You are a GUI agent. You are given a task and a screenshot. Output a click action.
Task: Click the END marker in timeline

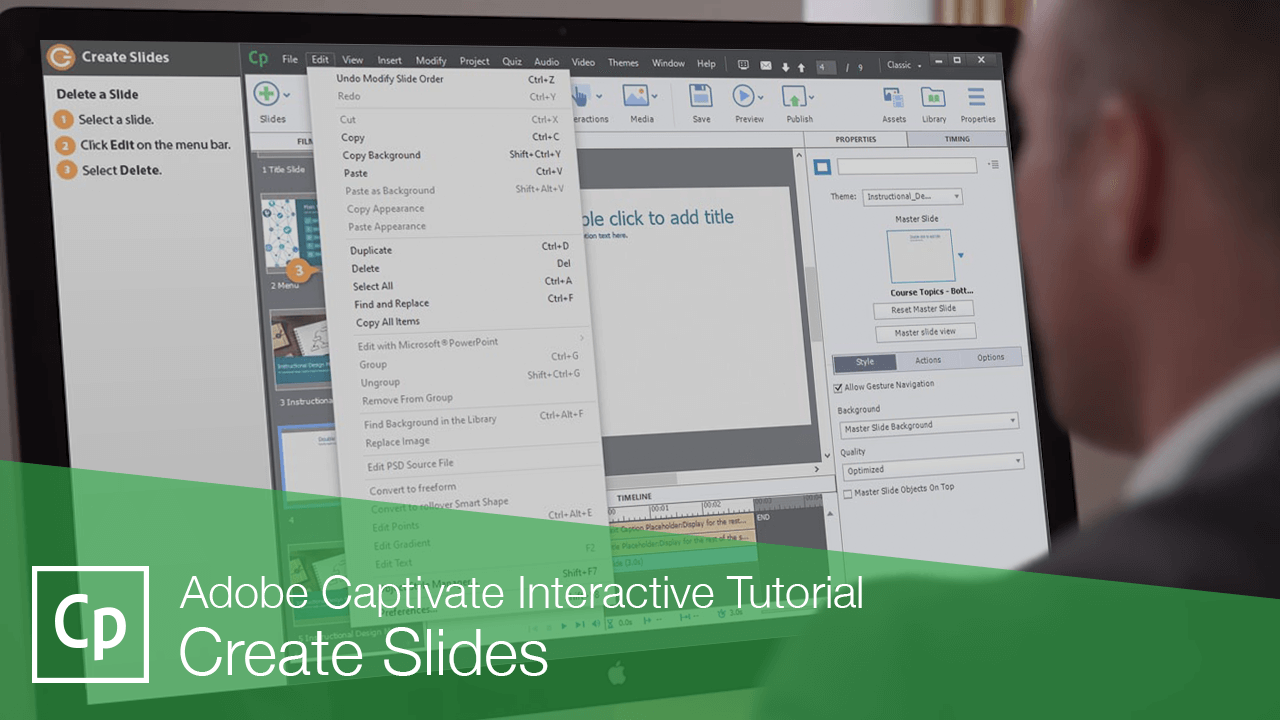pyautogui.click(x=763, y=517)
